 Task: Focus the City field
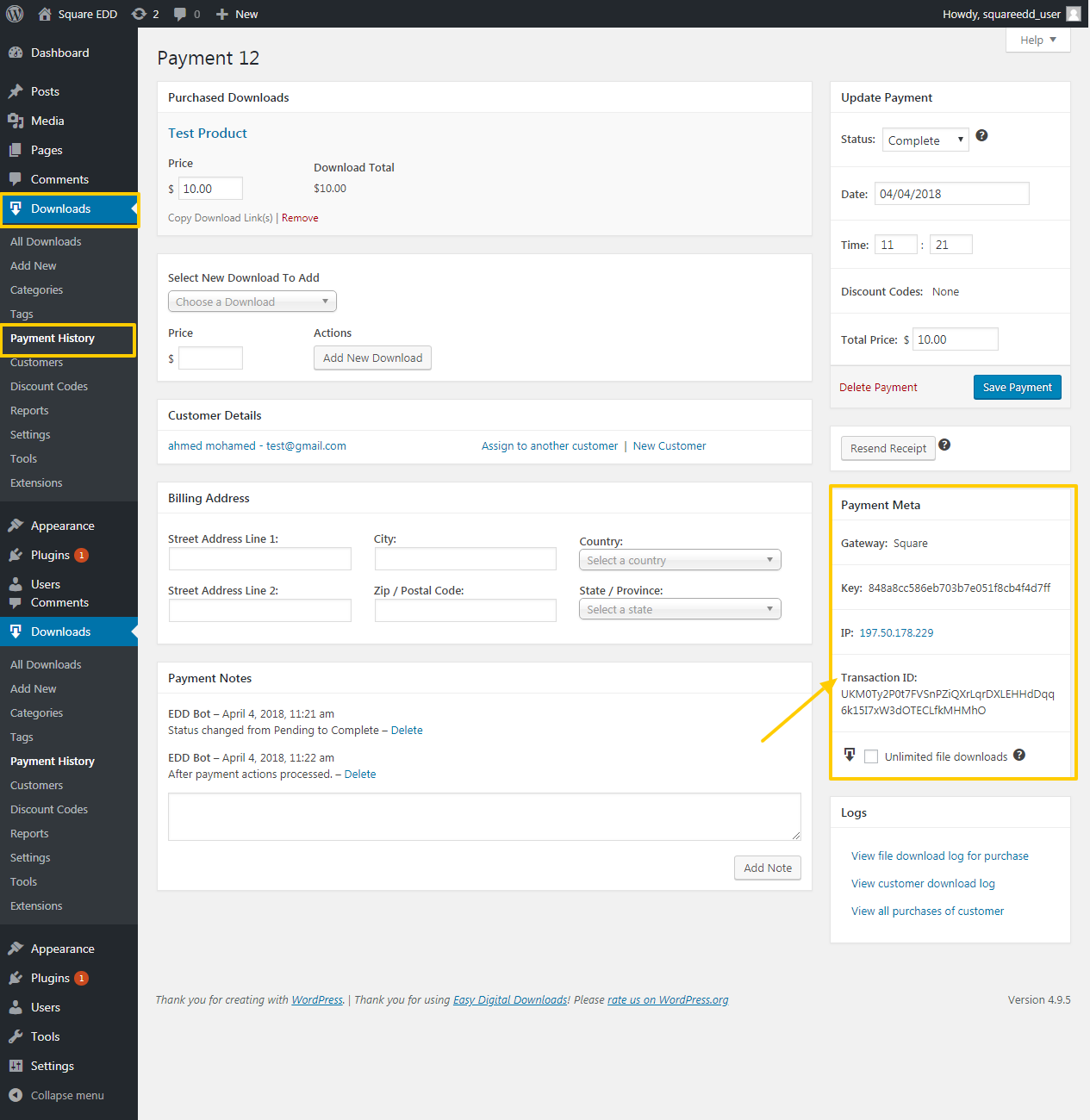click(465, 558)
